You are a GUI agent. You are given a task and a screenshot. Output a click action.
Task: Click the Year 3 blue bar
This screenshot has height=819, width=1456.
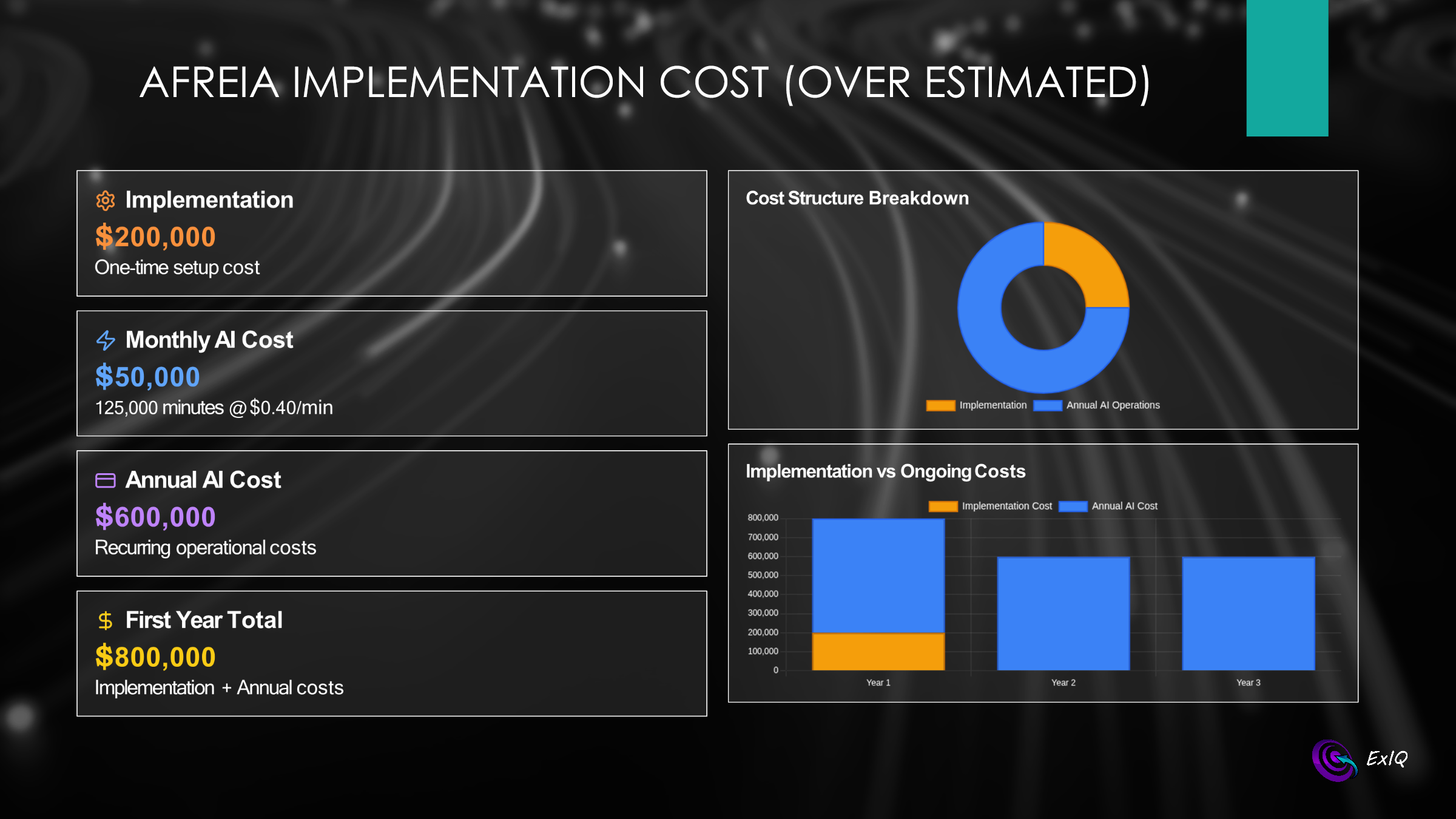click(x=1249, y=613)
